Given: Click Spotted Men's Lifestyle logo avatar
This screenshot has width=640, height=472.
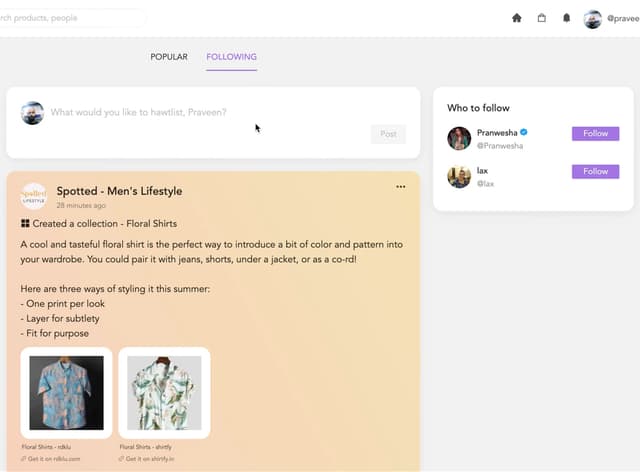Looking at the screenshot, I should 34,195.
